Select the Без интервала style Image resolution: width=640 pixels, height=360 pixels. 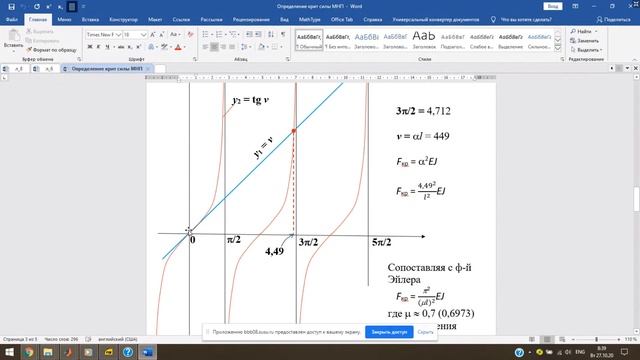(338, 41)
